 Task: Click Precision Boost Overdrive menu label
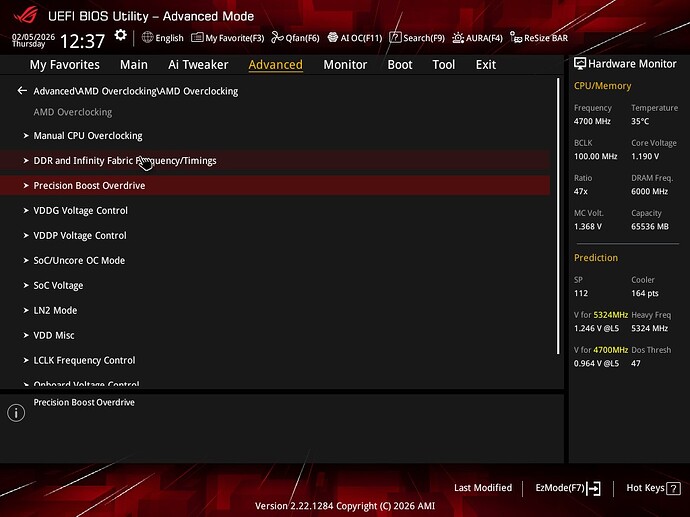tap(89, 185)
